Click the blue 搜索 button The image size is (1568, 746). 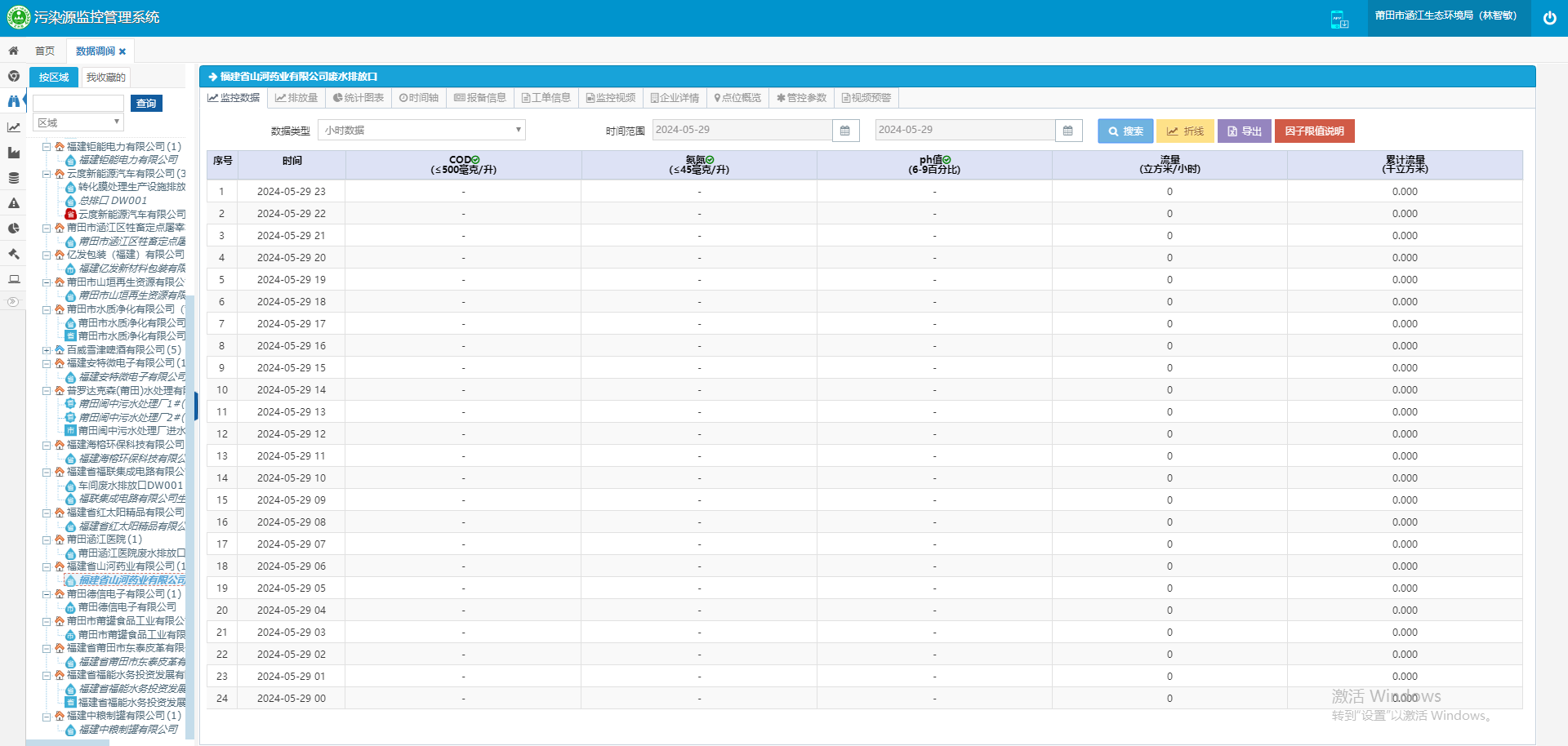(x=1125, y=131)
